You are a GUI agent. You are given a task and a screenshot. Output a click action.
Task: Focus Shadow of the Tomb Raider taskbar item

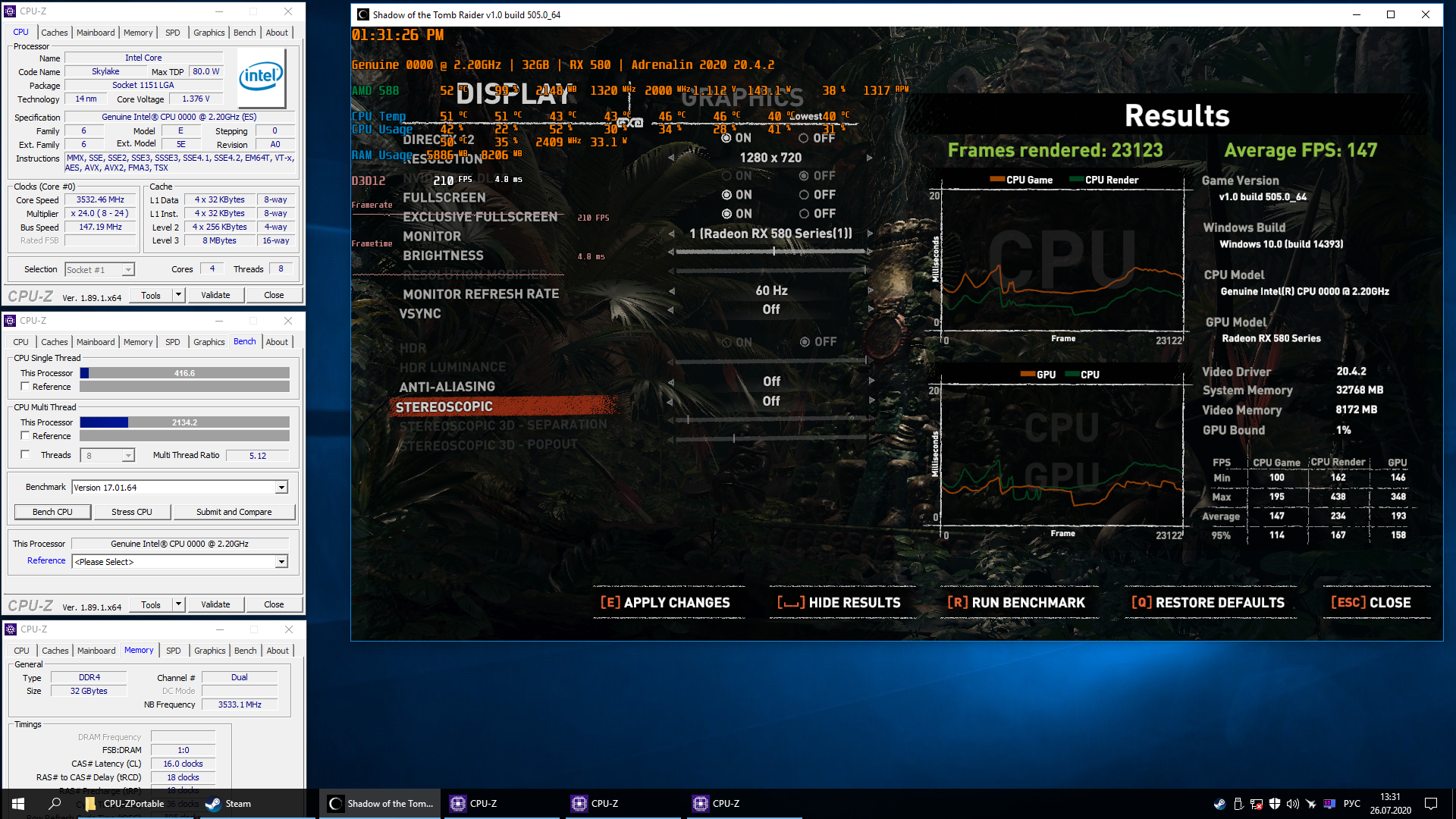point(381,804)
